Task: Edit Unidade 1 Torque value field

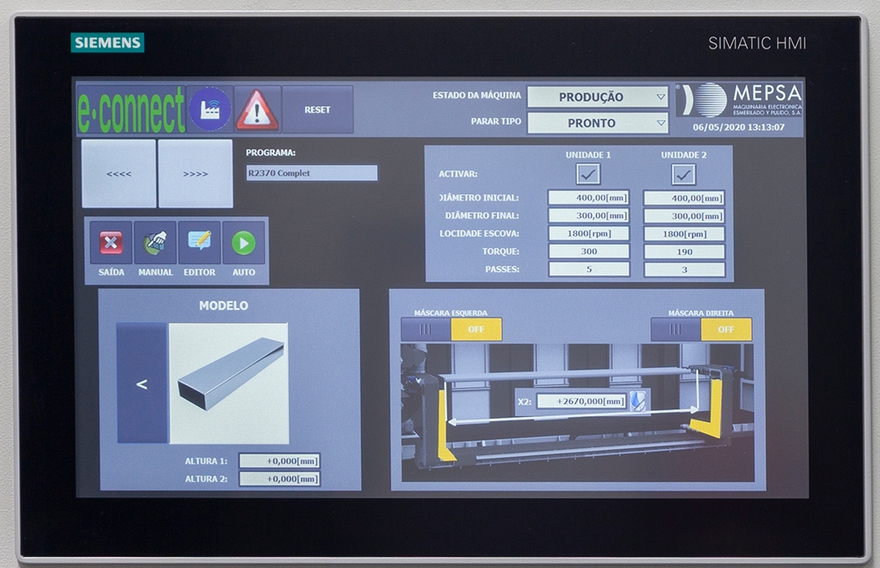Action: (x=588, y=251)
